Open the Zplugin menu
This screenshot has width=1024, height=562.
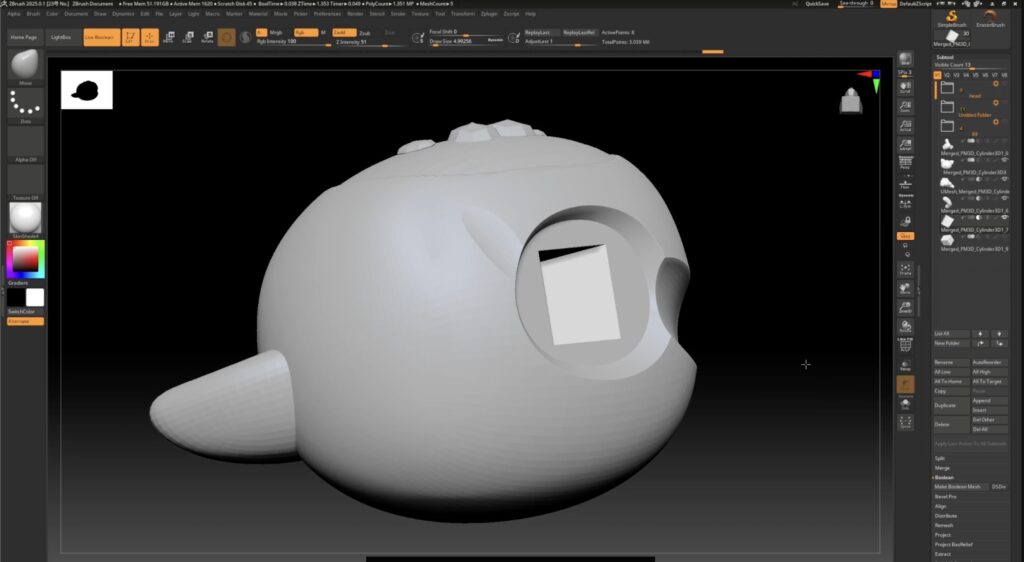point(488,14)
